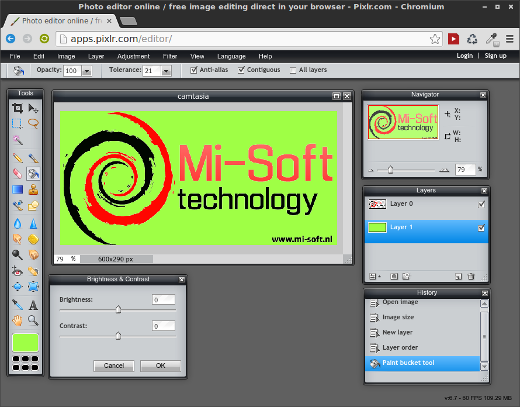Screen dimensions: 520x407
Task: Select the Type text tool
Action: point(33,305)
